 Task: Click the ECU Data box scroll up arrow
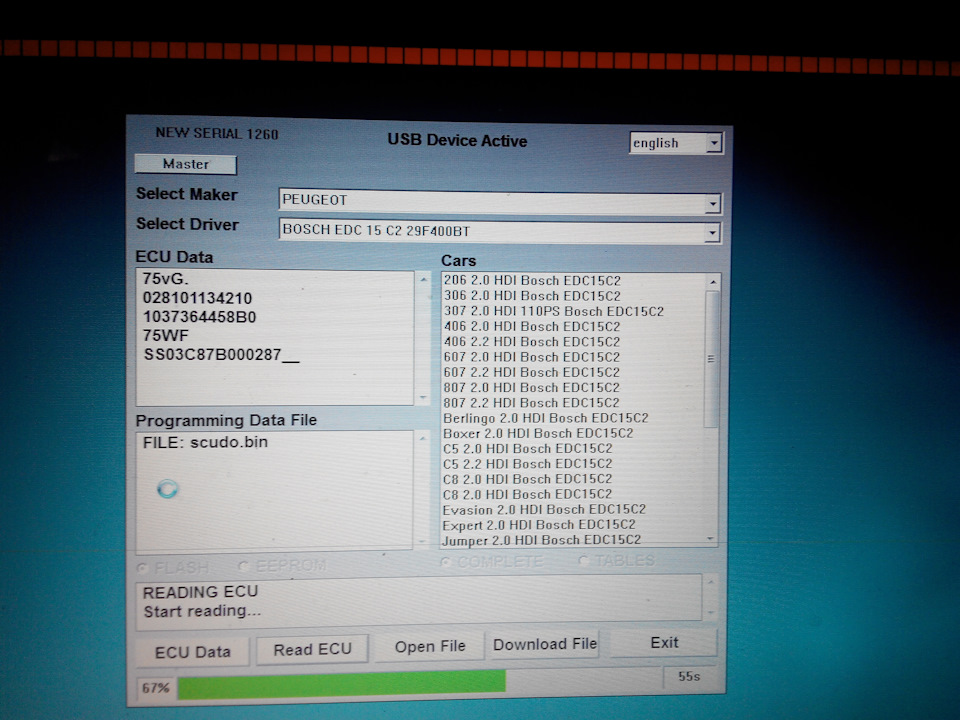pyautogui.click(x=423, y=280)
